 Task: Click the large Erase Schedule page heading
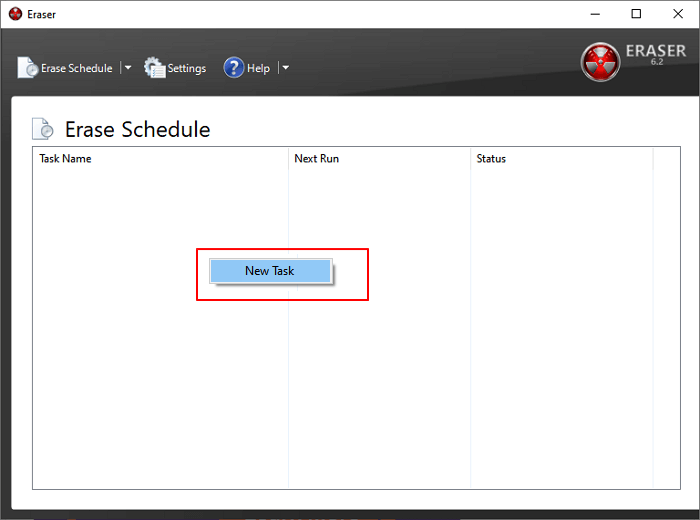coord(138,129)
